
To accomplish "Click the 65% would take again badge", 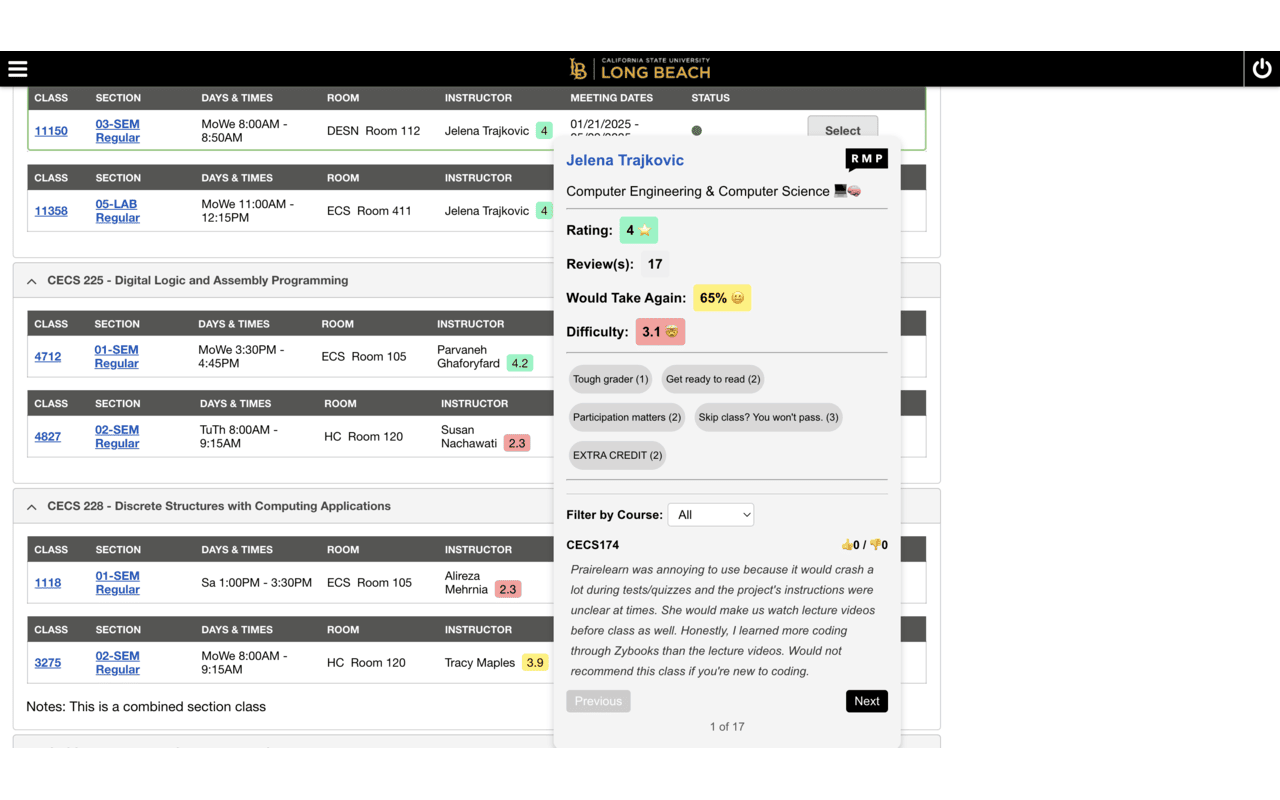I will [x=722, y=298].
